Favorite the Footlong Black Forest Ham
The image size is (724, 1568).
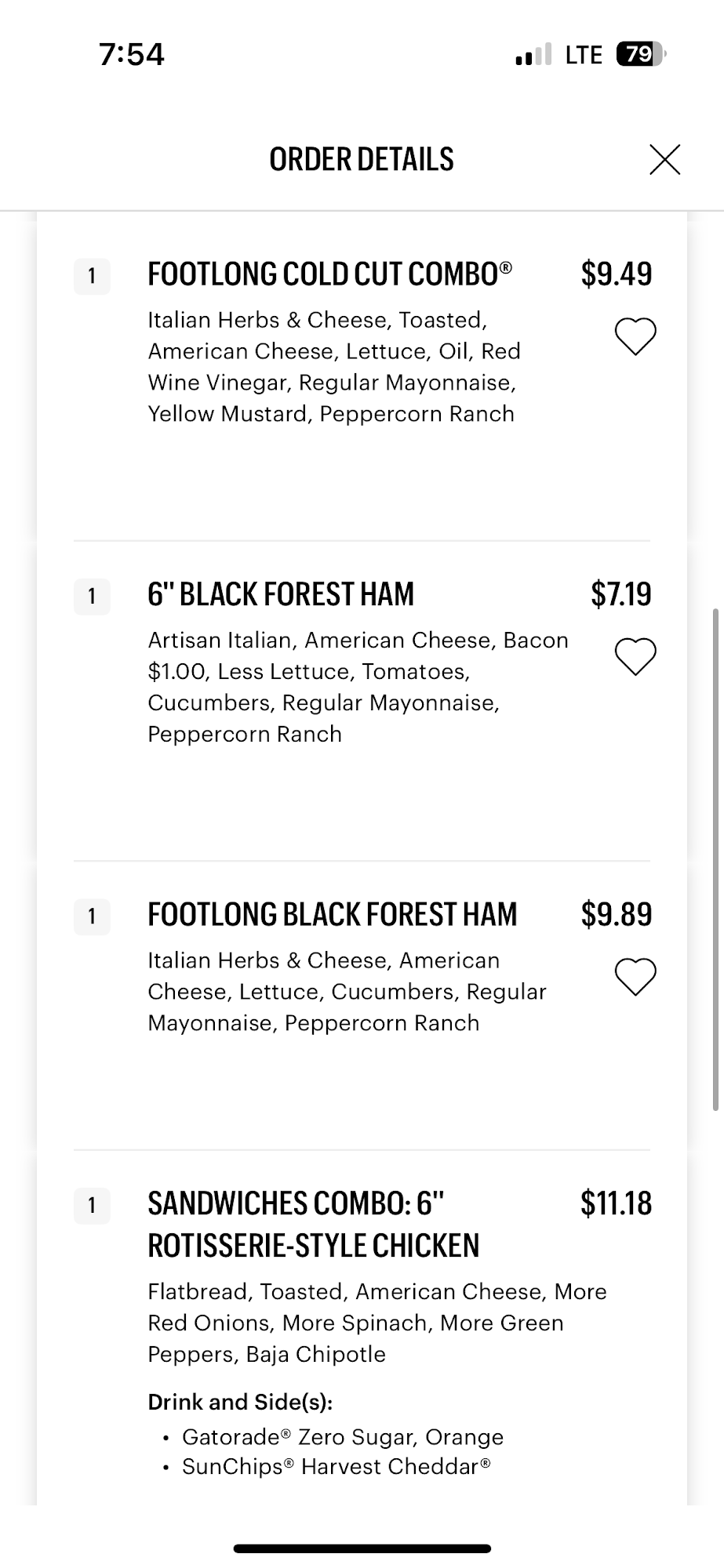click(635, 977)
